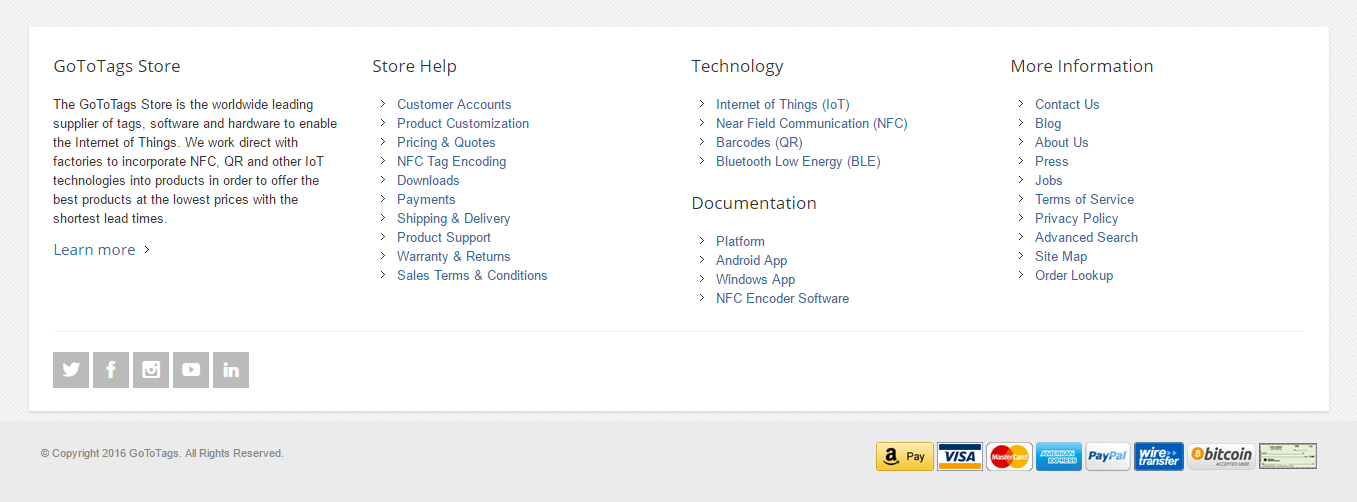The height and width of the screenshot is (502, 1357).
Task: Open the Instagram social icon
Action: (x=151, y=370)
